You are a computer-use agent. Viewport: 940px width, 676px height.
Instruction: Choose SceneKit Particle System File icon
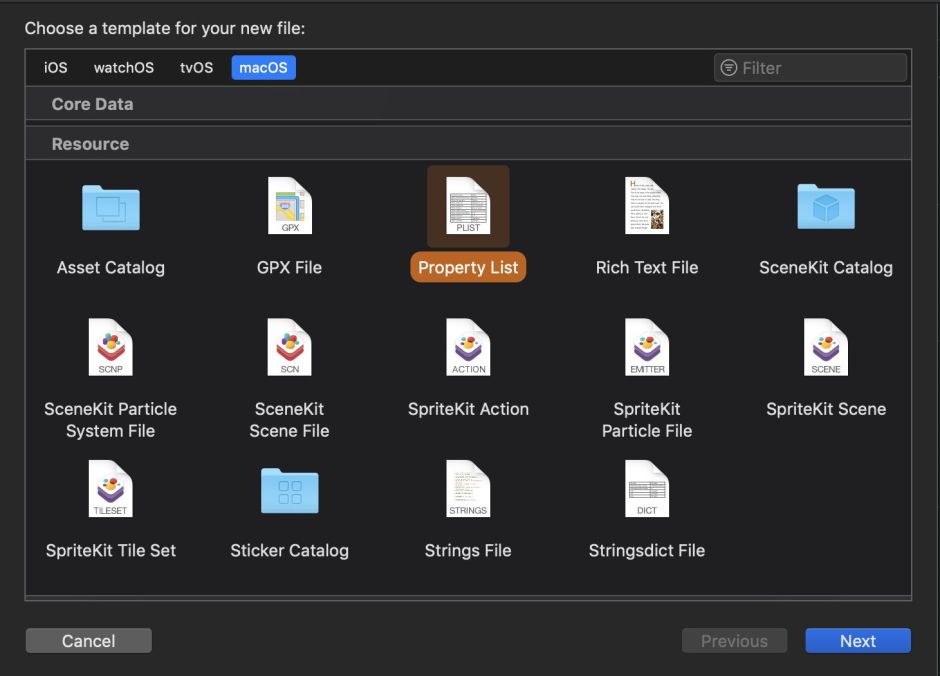pyautogui.click(x=111, y=347)
